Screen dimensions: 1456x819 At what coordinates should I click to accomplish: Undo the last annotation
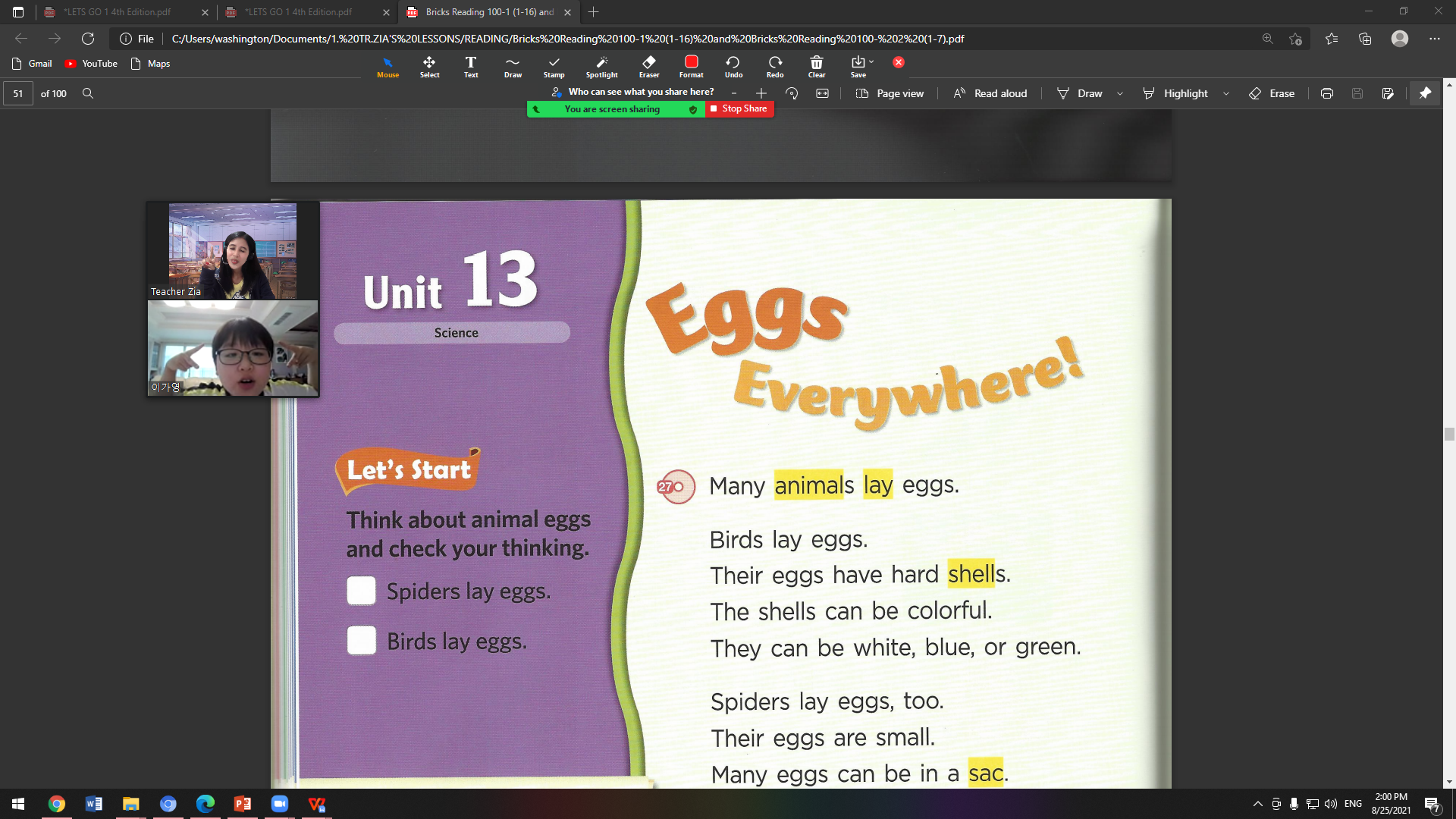[x=733, y=67]
